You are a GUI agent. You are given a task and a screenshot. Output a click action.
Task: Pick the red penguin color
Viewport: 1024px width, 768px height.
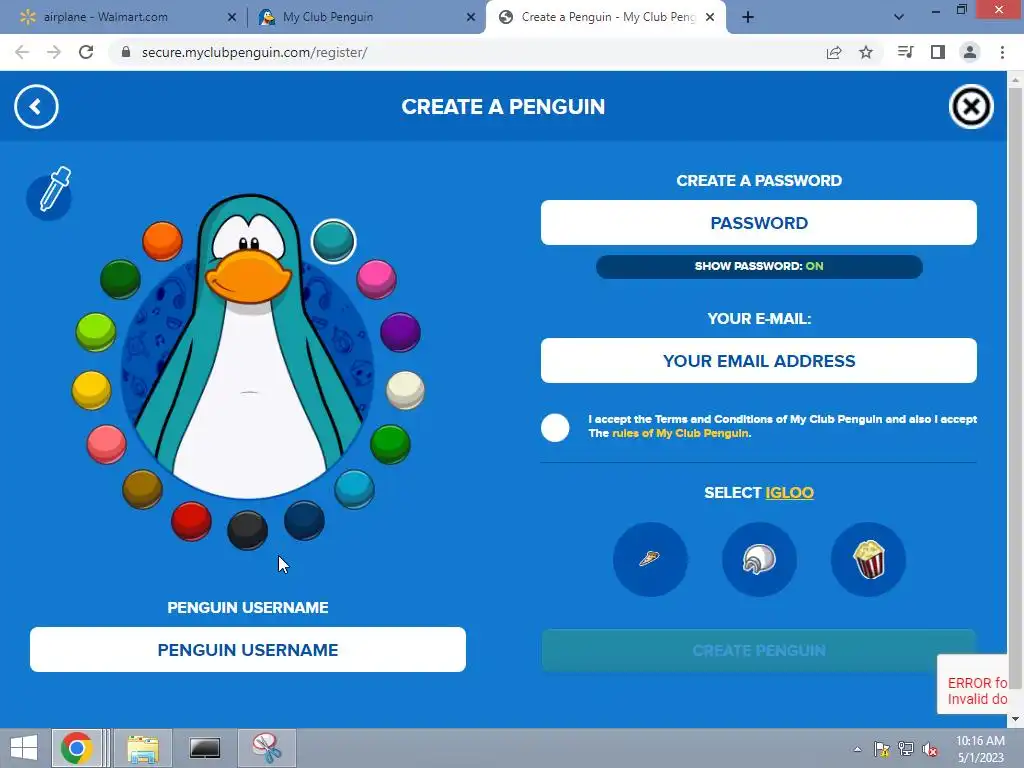[x=191, y=520]
